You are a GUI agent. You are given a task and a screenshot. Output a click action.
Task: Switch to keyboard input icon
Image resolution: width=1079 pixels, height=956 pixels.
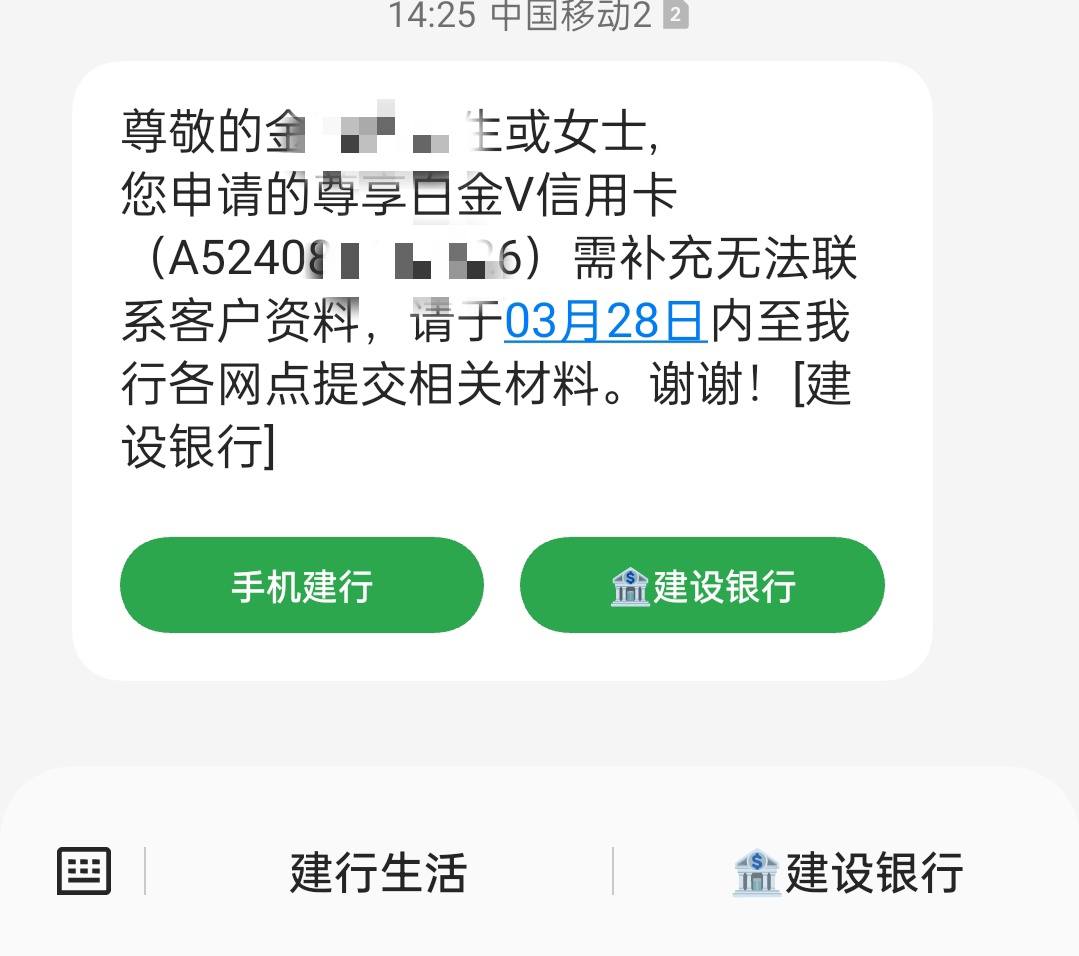84,871
